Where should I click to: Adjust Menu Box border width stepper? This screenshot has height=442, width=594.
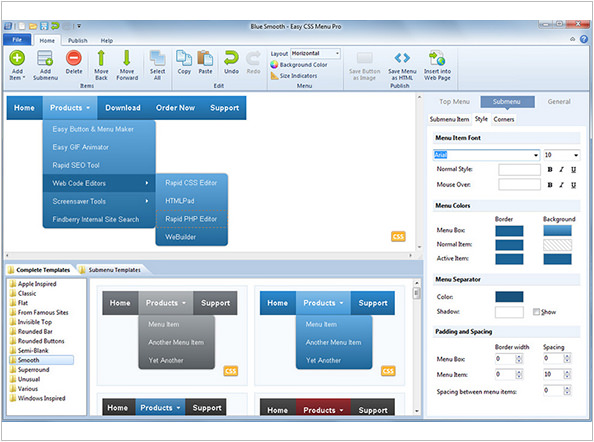click(519, 358)
